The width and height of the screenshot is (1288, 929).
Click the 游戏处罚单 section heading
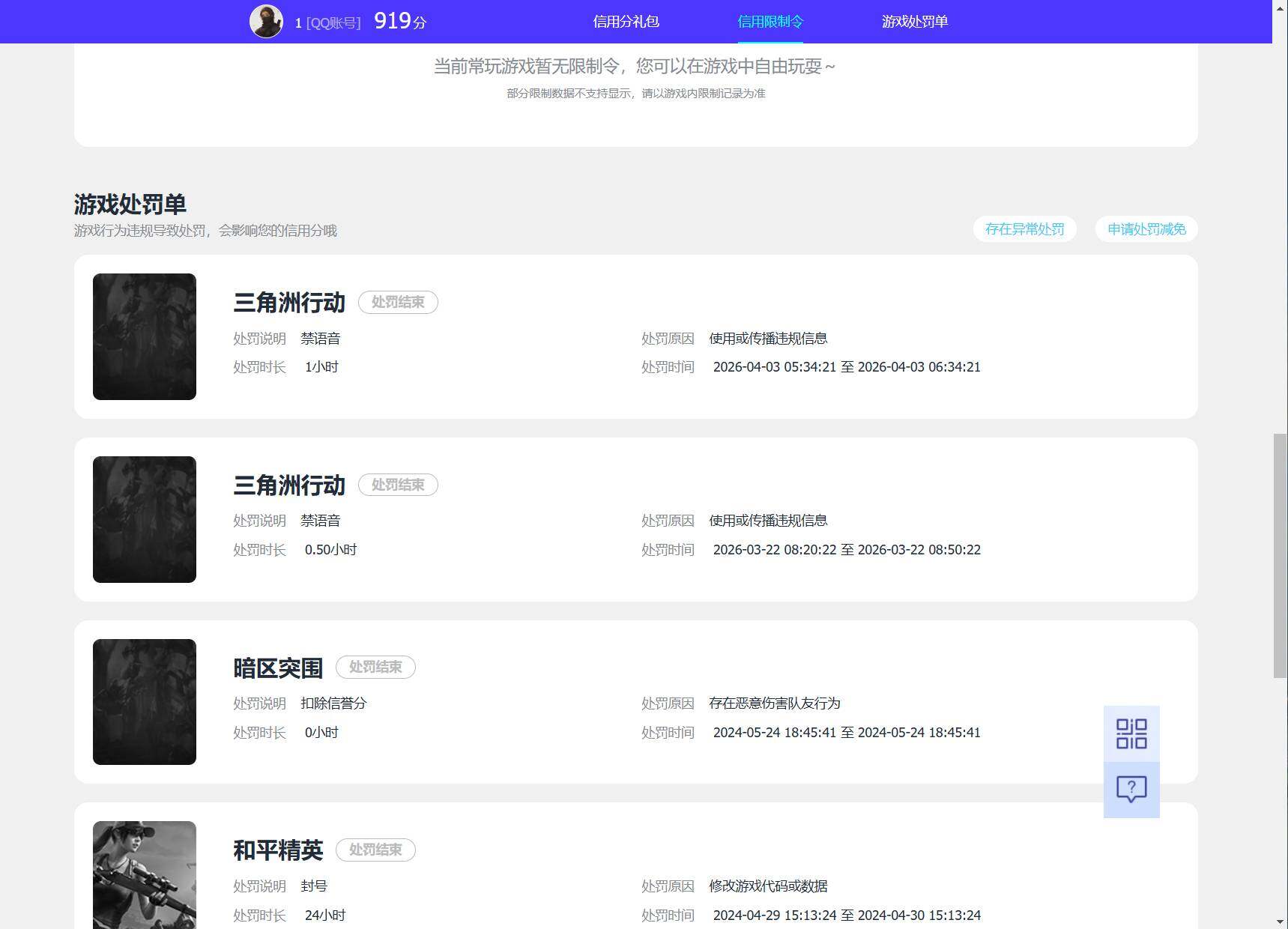pyautogui.click(x=130, y=204)
